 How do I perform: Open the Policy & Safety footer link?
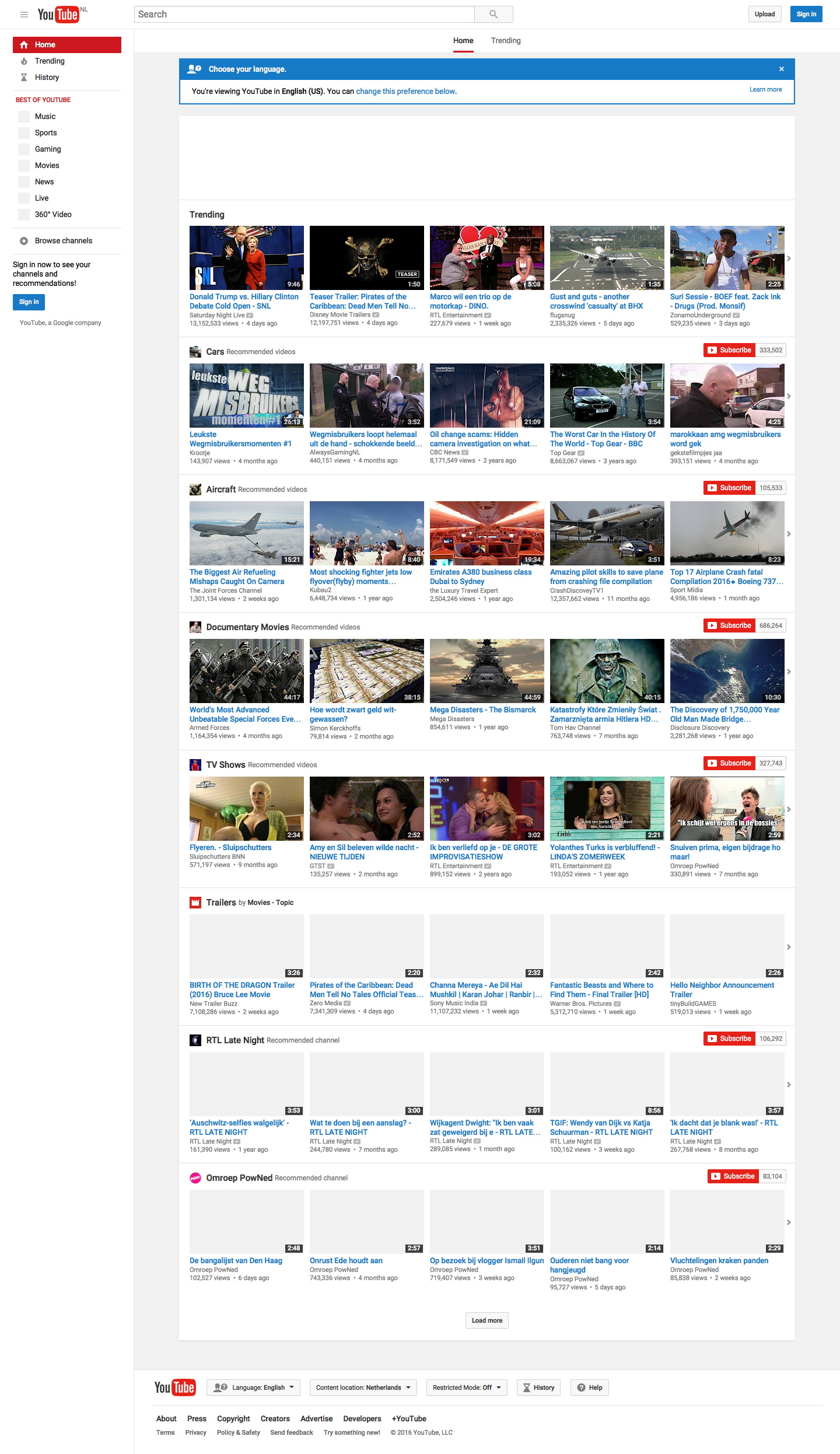(239, 1433)
